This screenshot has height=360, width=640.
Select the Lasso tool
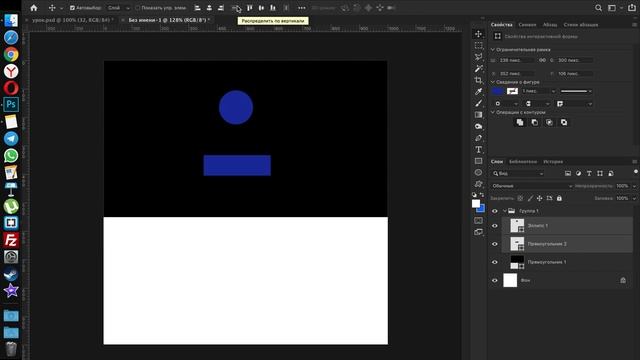pyautogui.click(x=478, y=57)
